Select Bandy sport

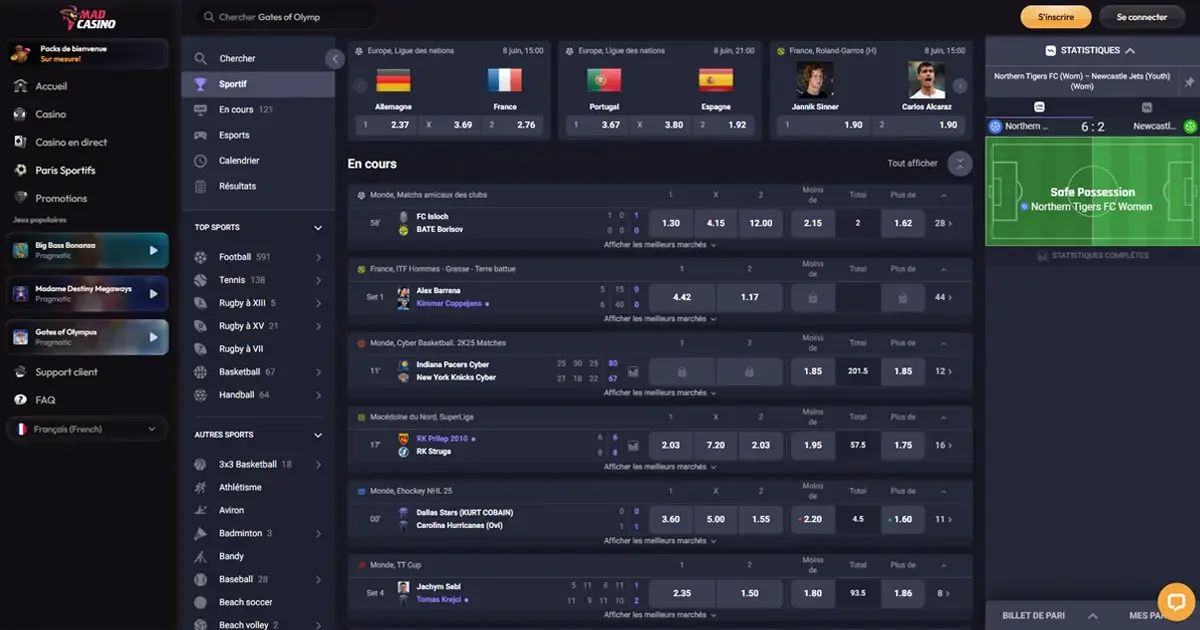point(258,556)
